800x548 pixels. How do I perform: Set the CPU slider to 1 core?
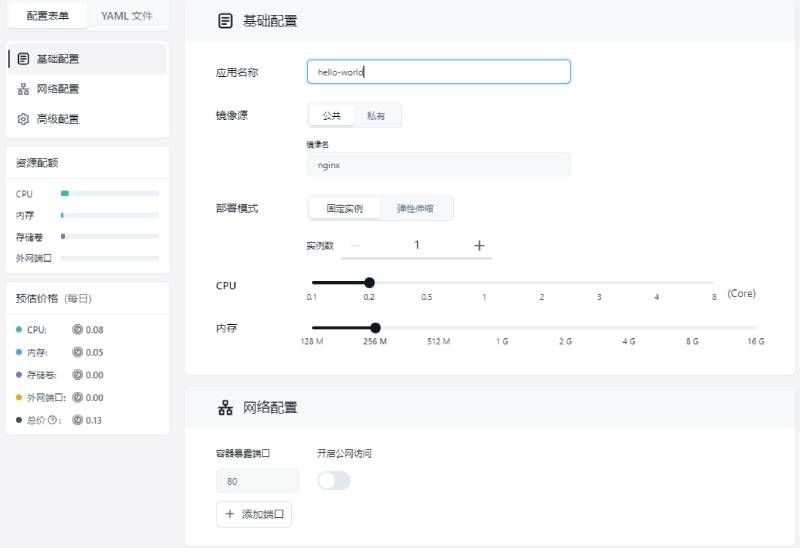click(484, 283)
